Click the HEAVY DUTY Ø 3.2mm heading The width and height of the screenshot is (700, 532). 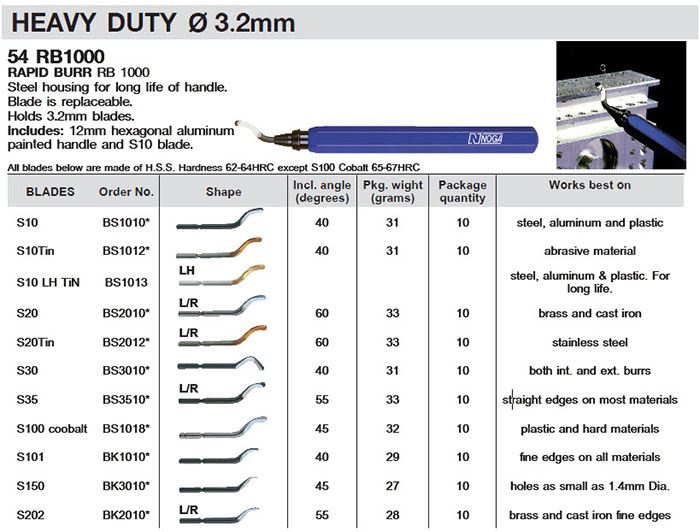153,23
